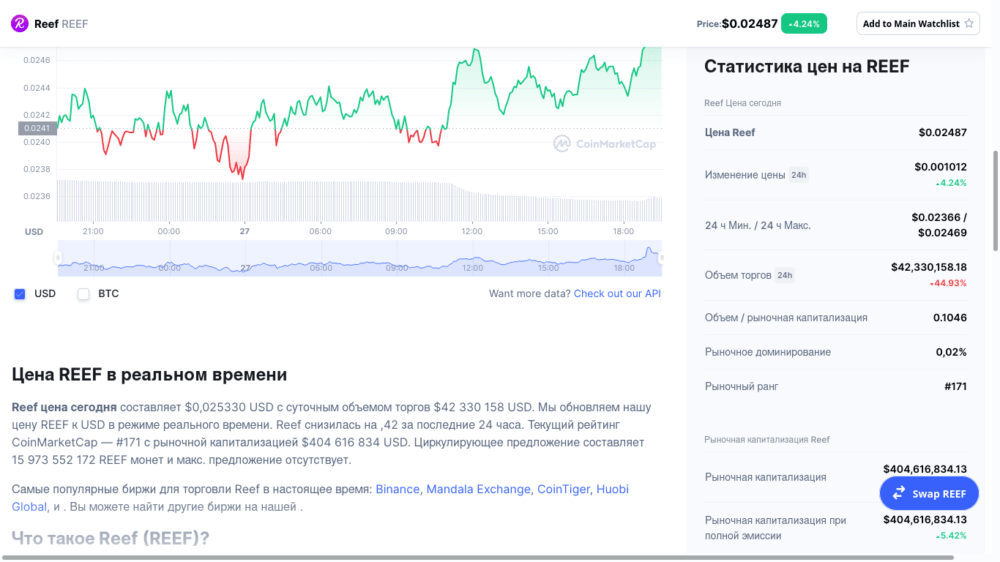Click the vertical page scrollbar
1000x562 pixels.
pyautogui.click(x=995, y=200)
